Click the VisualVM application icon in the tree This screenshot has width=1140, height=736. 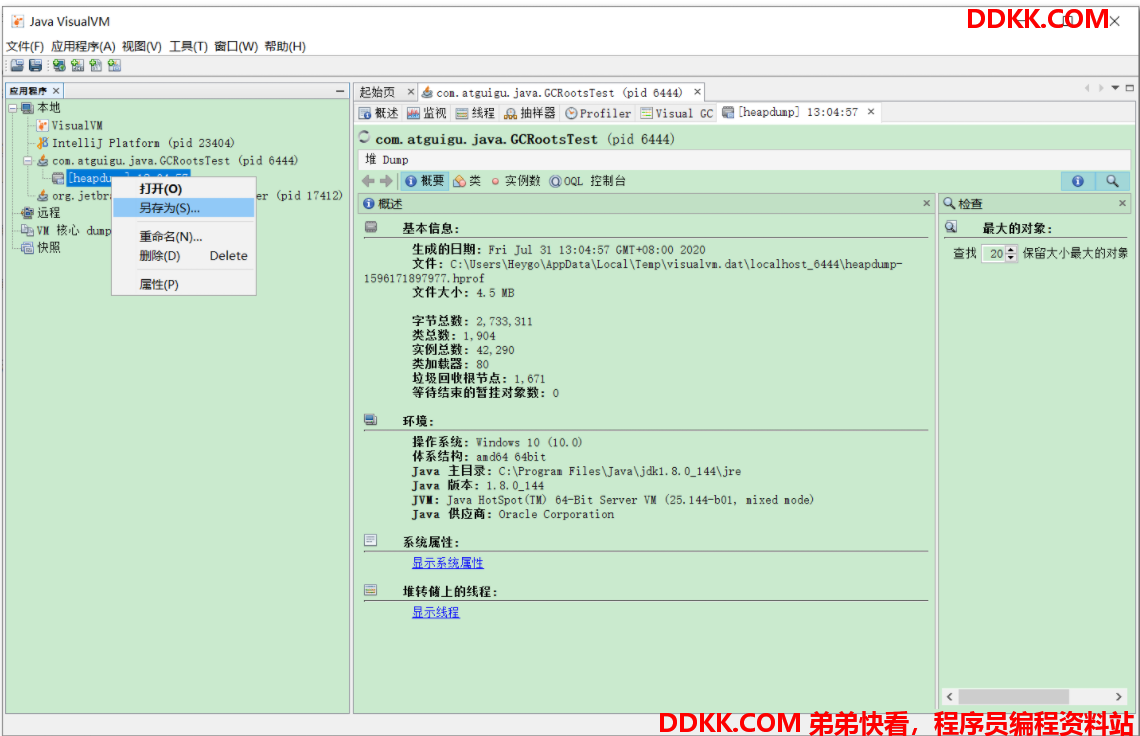coord(42,125)
